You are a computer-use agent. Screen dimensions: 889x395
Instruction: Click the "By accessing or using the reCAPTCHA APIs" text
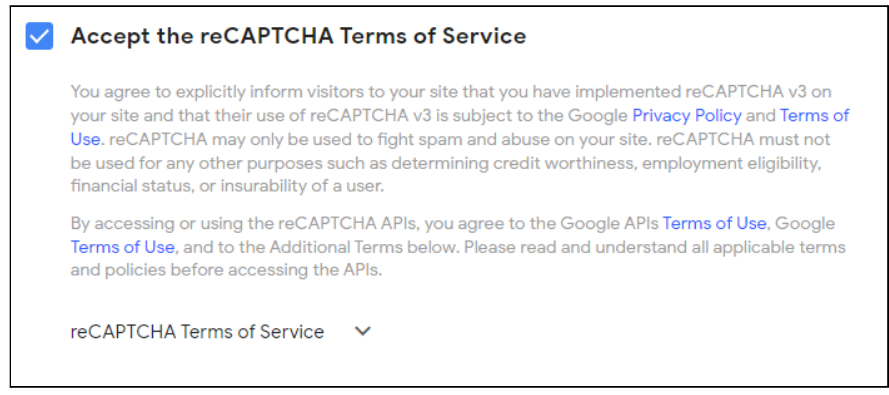coord(245,223)
